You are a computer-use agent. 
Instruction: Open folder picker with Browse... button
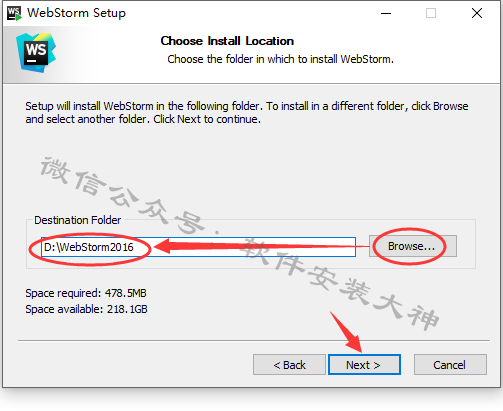click(413, 246)
